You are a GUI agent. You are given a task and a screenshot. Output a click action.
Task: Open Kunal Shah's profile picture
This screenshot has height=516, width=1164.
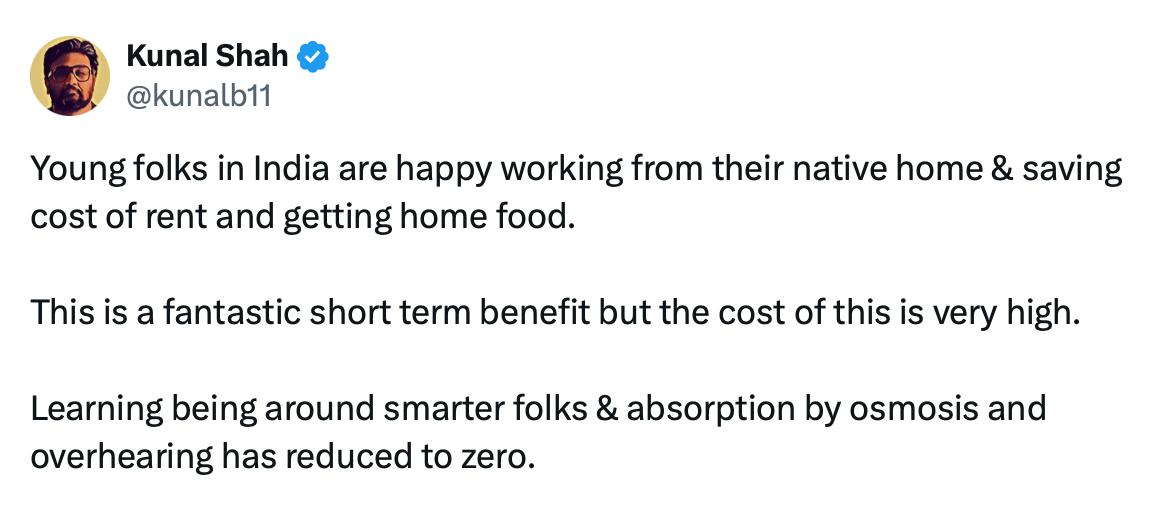click(69, 76)
